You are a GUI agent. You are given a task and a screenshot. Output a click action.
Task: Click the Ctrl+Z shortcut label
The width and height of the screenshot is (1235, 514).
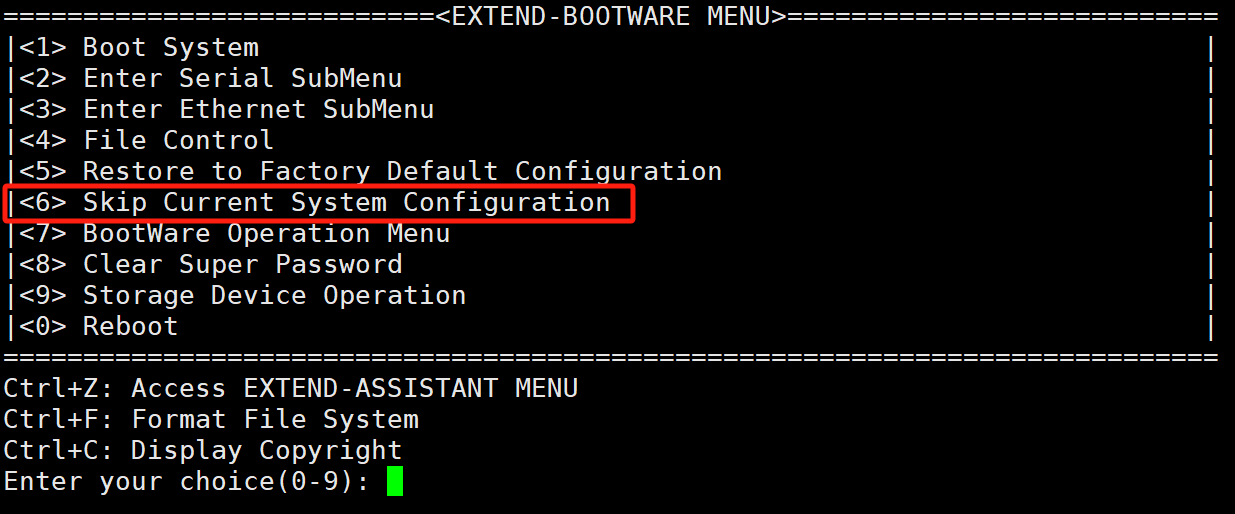click(59, 388)
